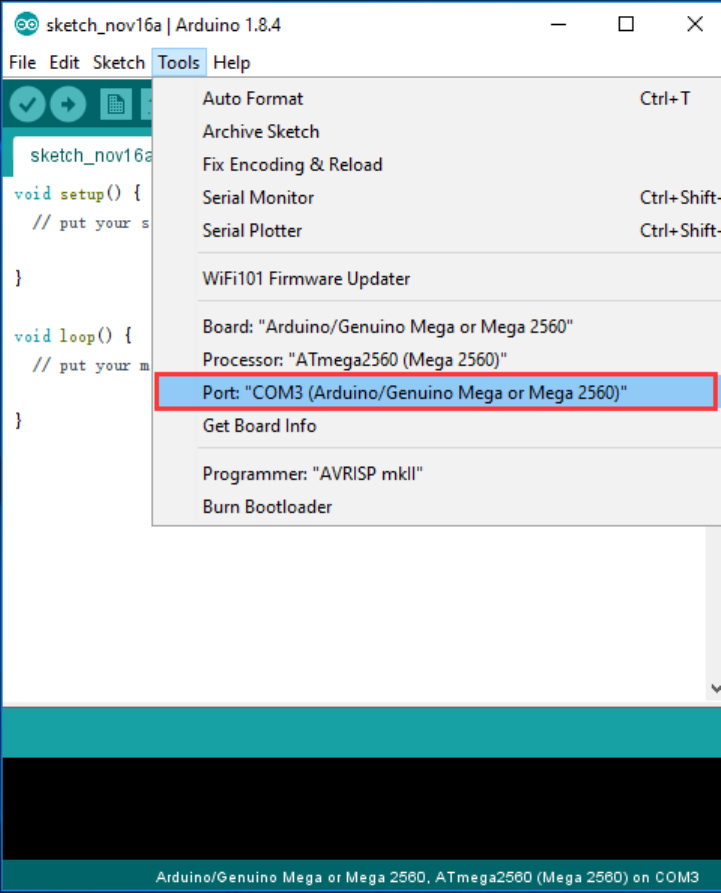Image resolution: width=721 pixels, height=893 pixels.
Task: Expand the Programmer AVRISP mkII submenu
Action: (x=436, y=473)
